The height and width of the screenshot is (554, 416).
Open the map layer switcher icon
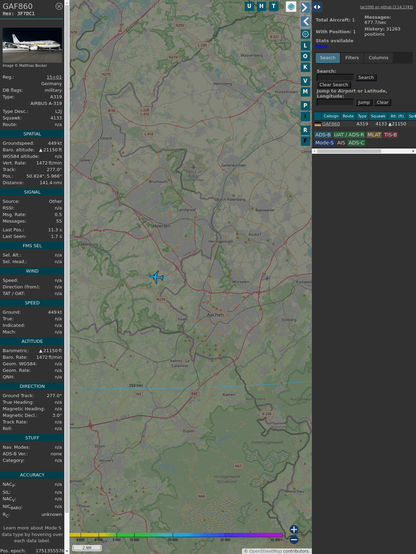(x=291, y=7)
